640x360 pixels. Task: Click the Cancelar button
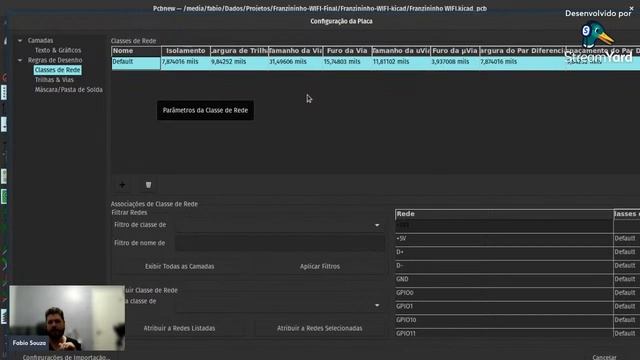604,357
